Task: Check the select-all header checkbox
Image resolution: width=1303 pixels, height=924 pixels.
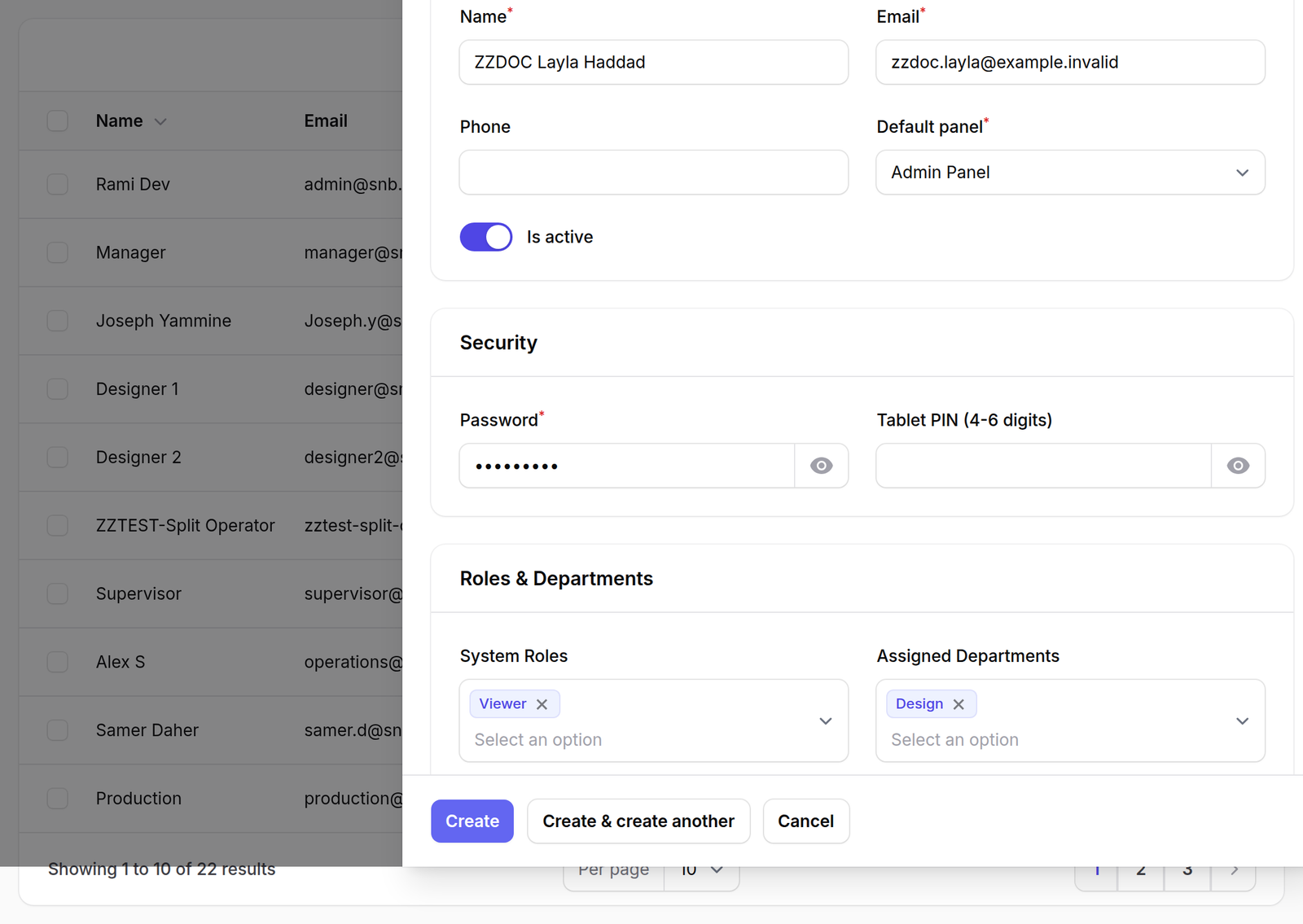Action: 57,120
